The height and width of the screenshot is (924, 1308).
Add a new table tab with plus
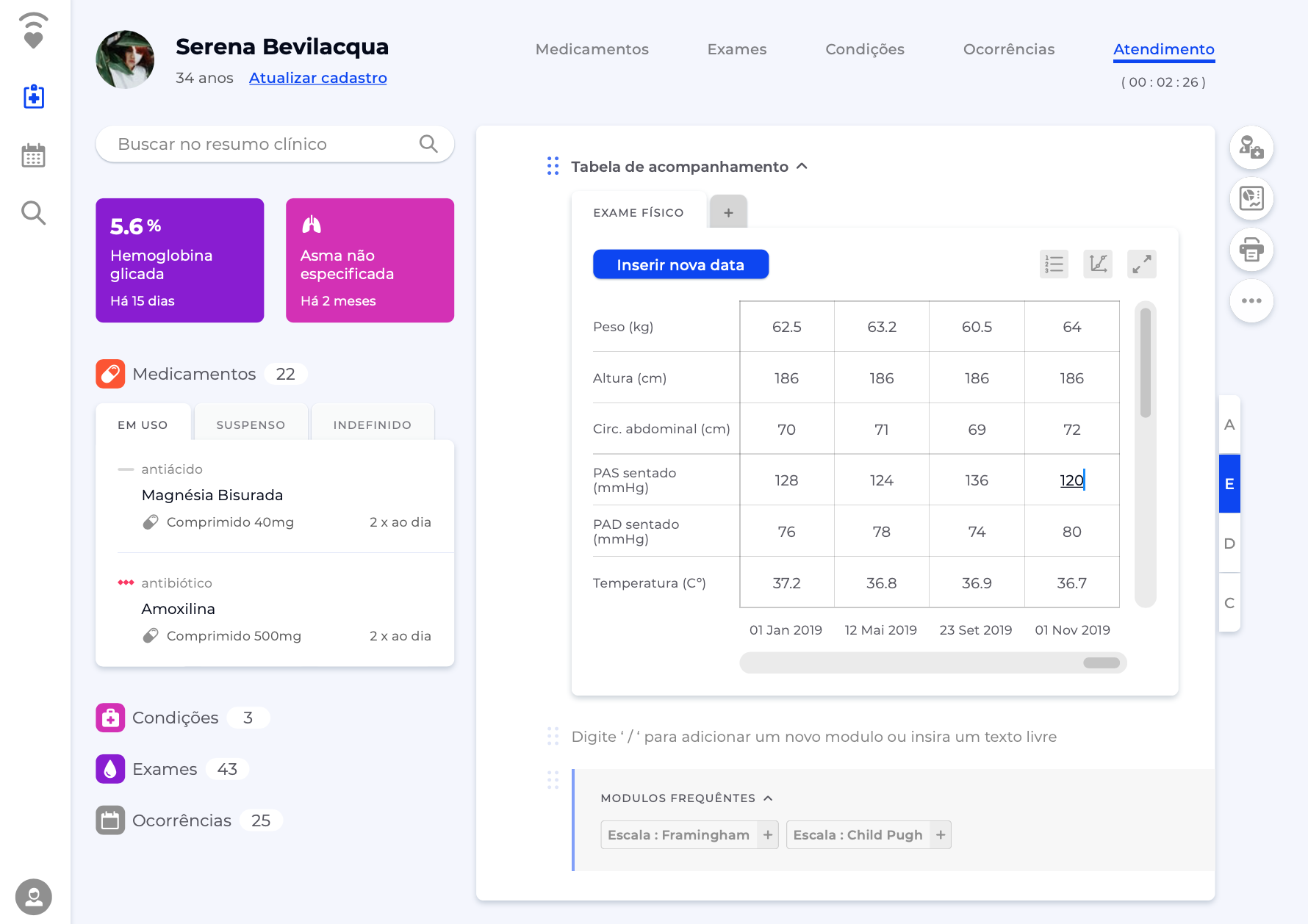(x=728, y=212)
